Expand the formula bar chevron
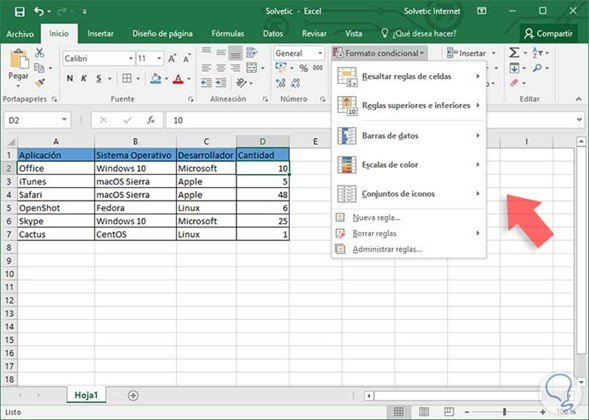The height and width of the screenshot is (420, 589). [580, 120]
